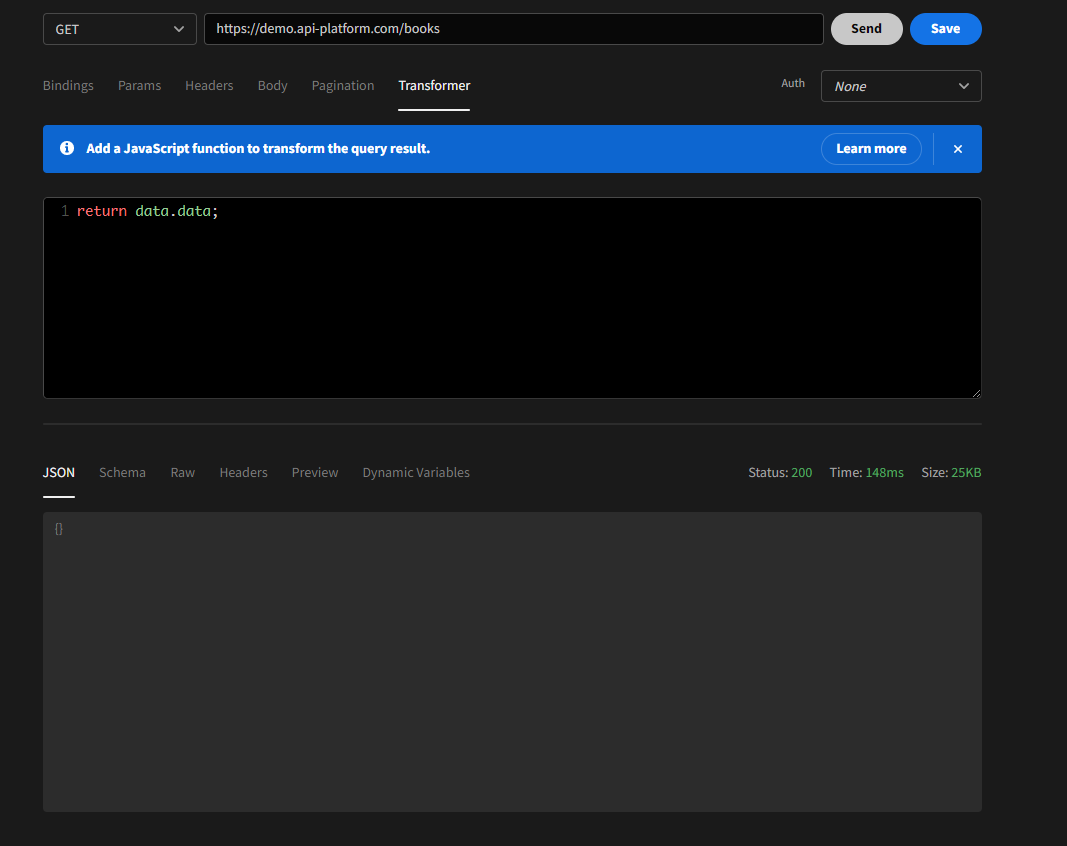Switch to the Pagination tab
Screen dimensions: 1067x846
coord(343,85)
